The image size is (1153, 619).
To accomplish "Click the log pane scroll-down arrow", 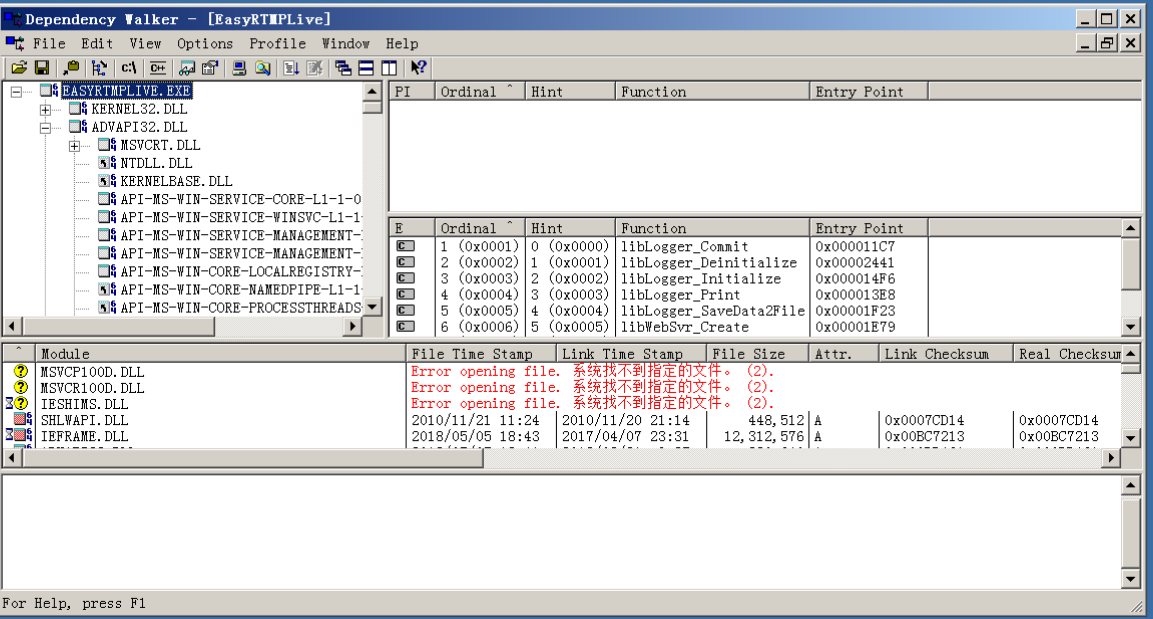I will [1131, 579].
